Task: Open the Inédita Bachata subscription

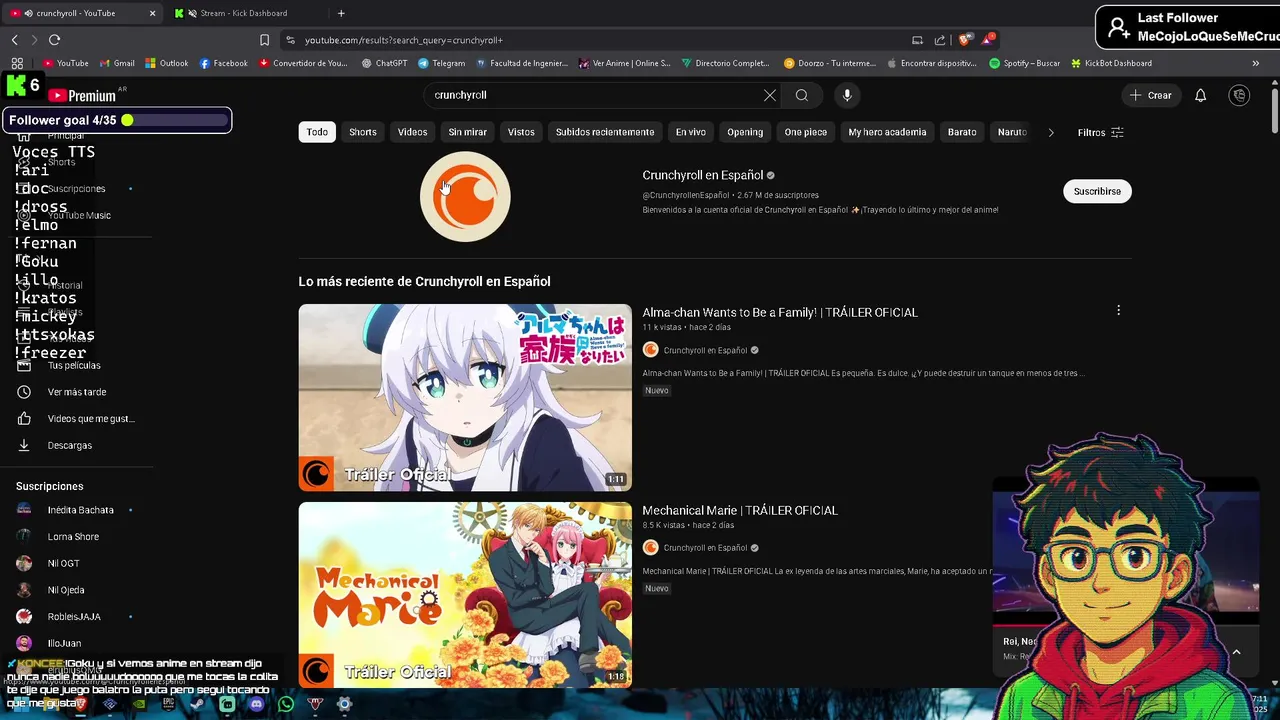Action: [x=76, y=510]
